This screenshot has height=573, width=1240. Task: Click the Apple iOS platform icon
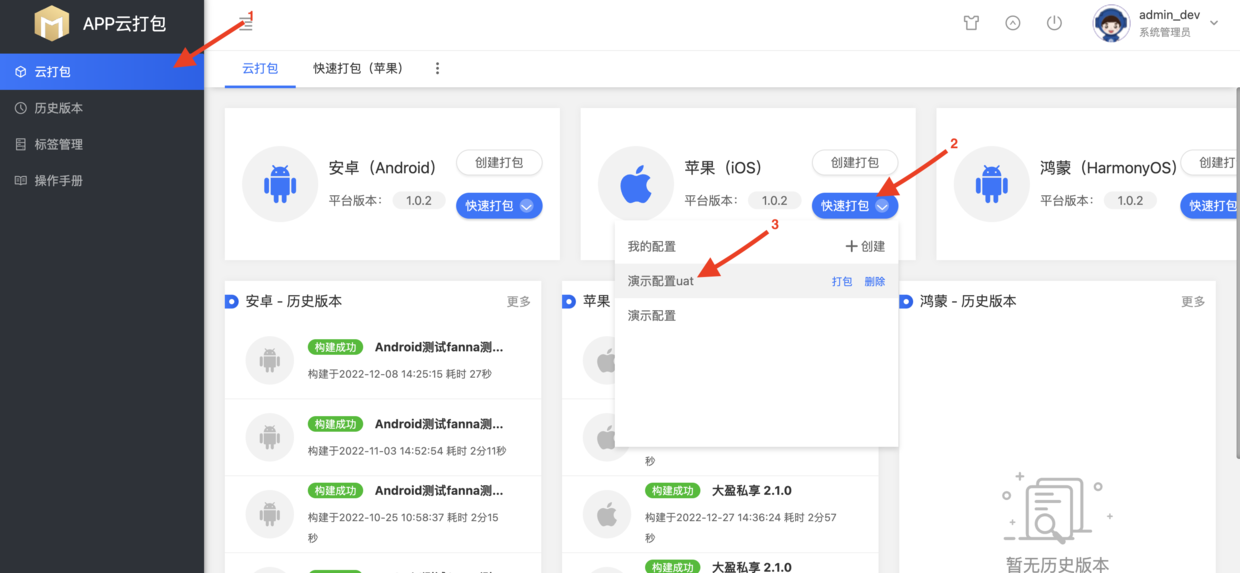(636, 184)
